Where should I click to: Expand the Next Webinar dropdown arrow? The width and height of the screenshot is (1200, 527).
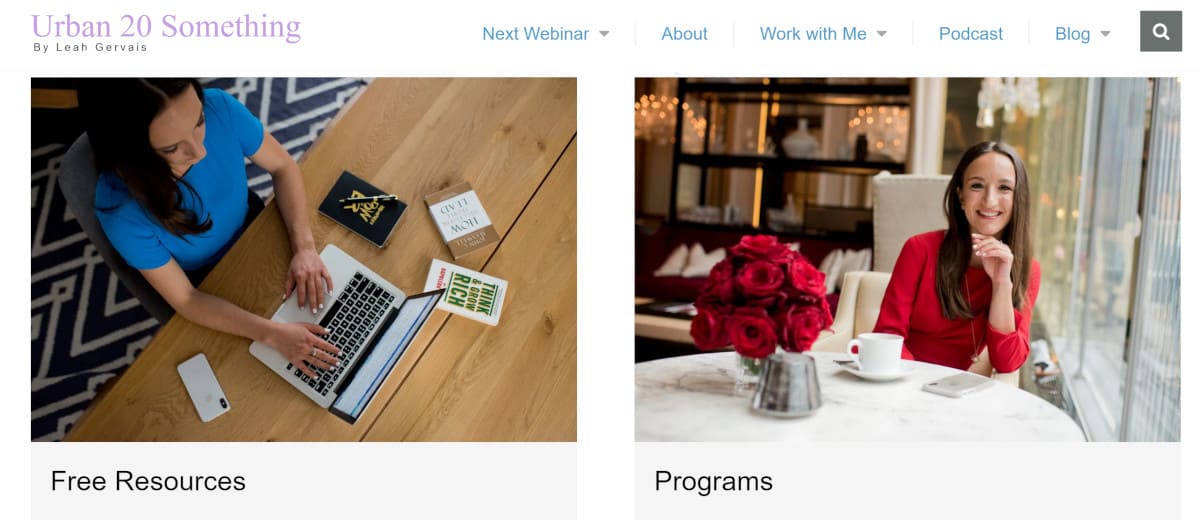pyautogui.click(x=604, y=34)
